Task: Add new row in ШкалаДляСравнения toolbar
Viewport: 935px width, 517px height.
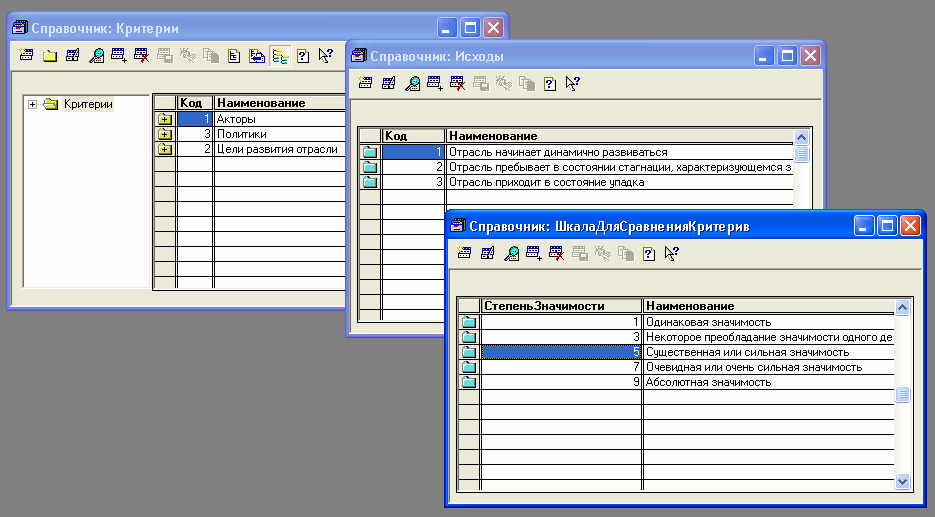Action: 465,253
